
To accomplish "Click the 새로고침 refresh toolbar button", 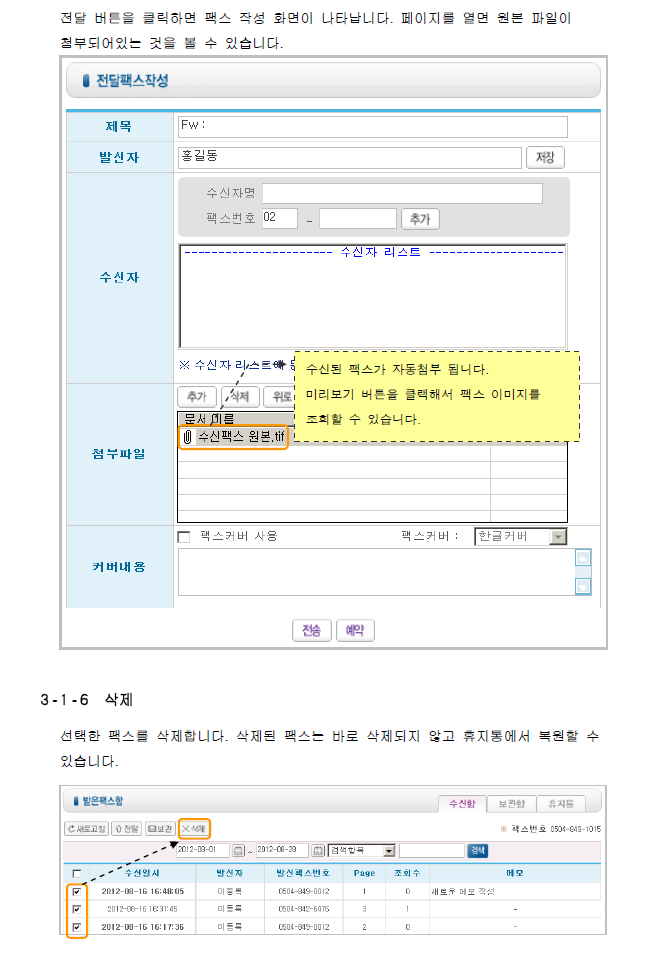I will (86, 828).
